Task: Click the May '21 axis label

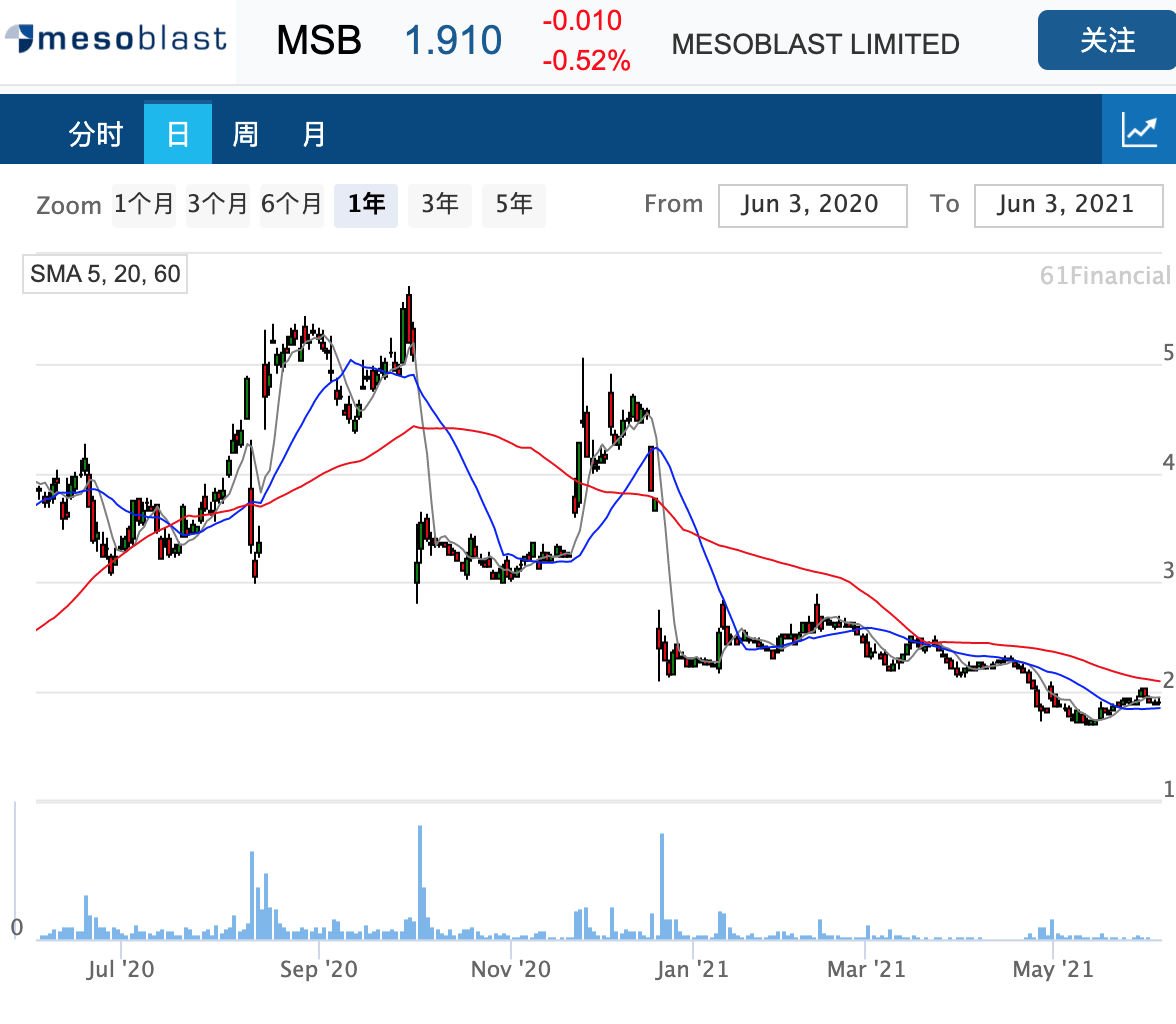Action: click(1053, 969)
